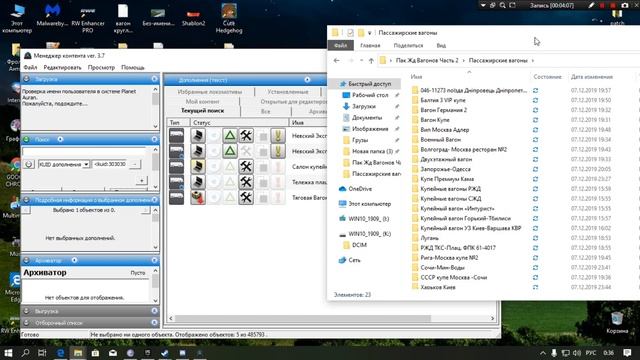Switch to the Установленные tab
The image size is (640, 360).
[288, 92]
